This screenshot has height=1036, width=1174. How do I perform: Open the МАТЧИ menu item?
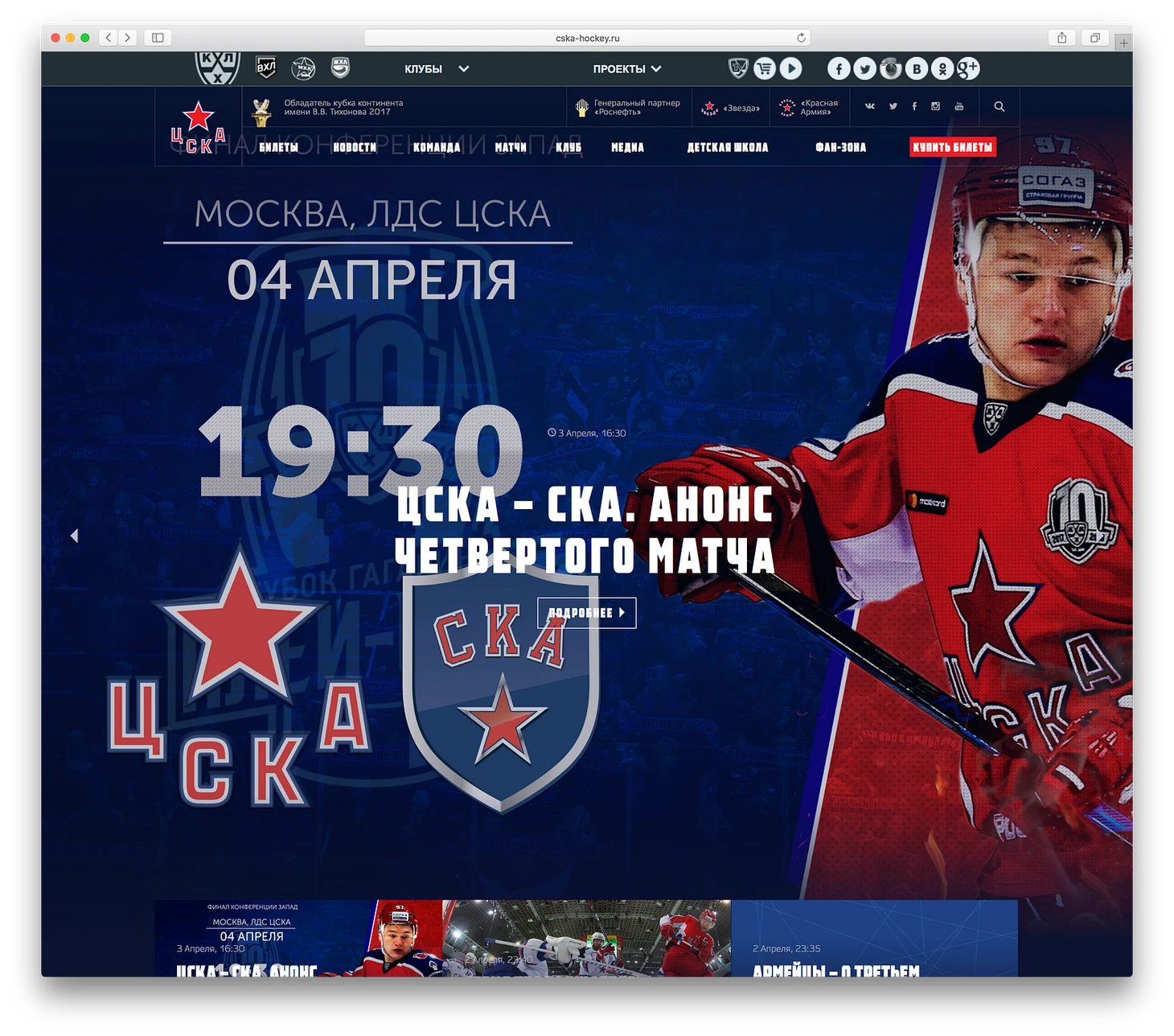[511, 147]
